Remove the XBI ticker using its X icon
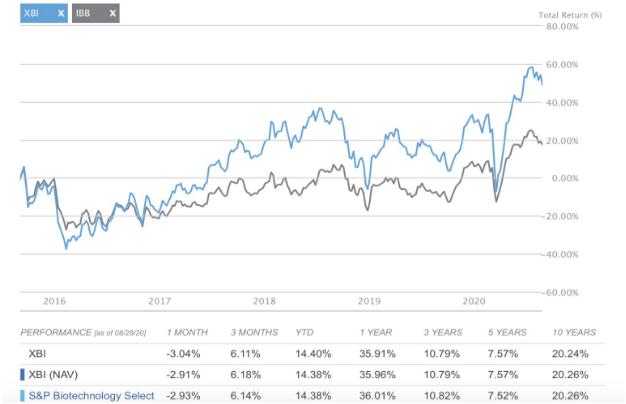Screen dimensions: 626x404 tap(60, 13)
